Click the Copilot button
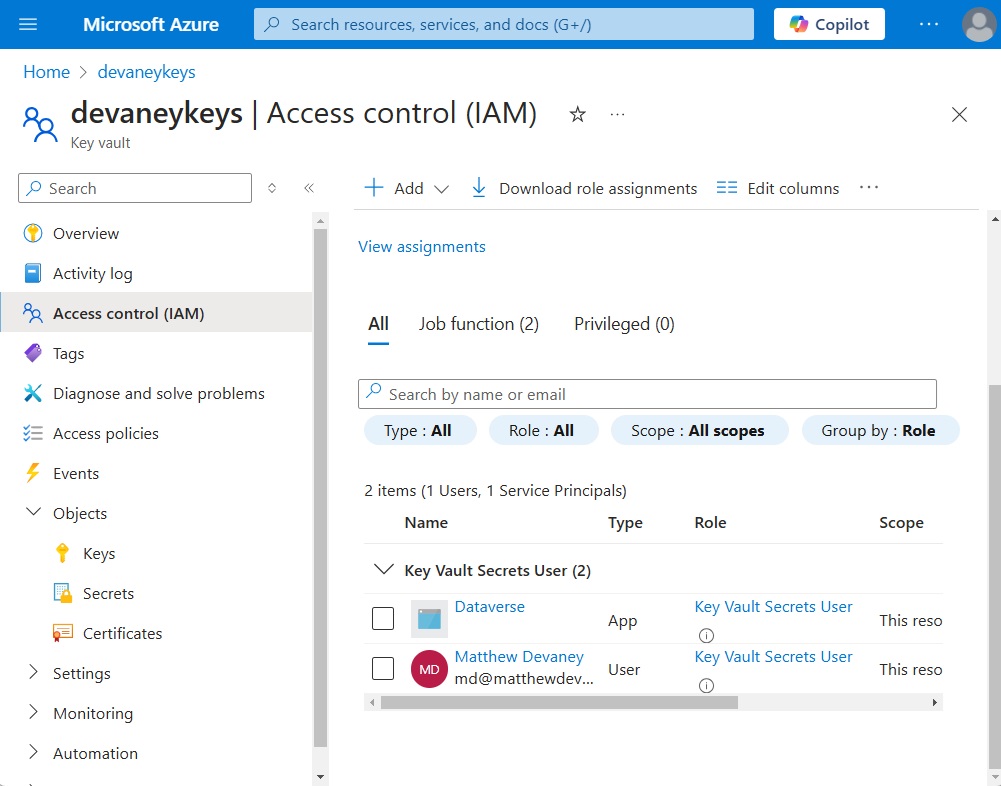Viewport: 1001px width, 786px height. (829, 24)
